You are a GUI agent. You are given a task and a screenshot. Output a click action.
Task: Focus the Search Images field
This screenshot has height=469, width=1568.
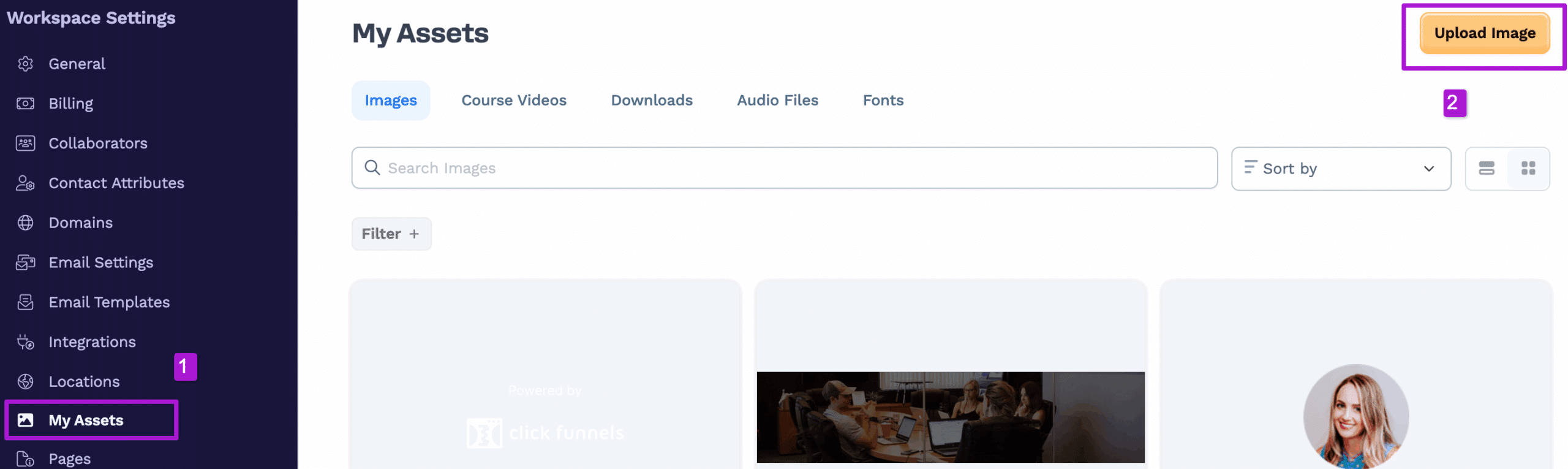784,167
